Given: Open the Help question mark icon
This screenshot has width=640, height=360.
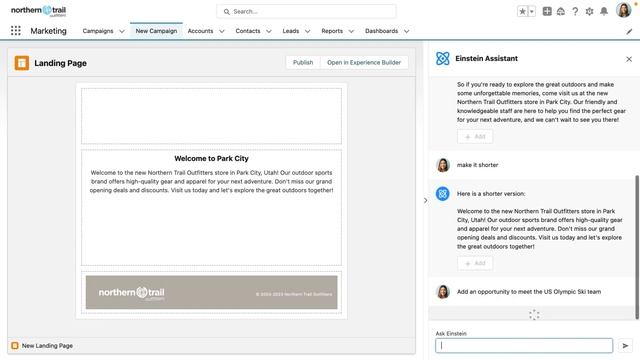Looking at the screenshot, I should [x=575, y=11].
